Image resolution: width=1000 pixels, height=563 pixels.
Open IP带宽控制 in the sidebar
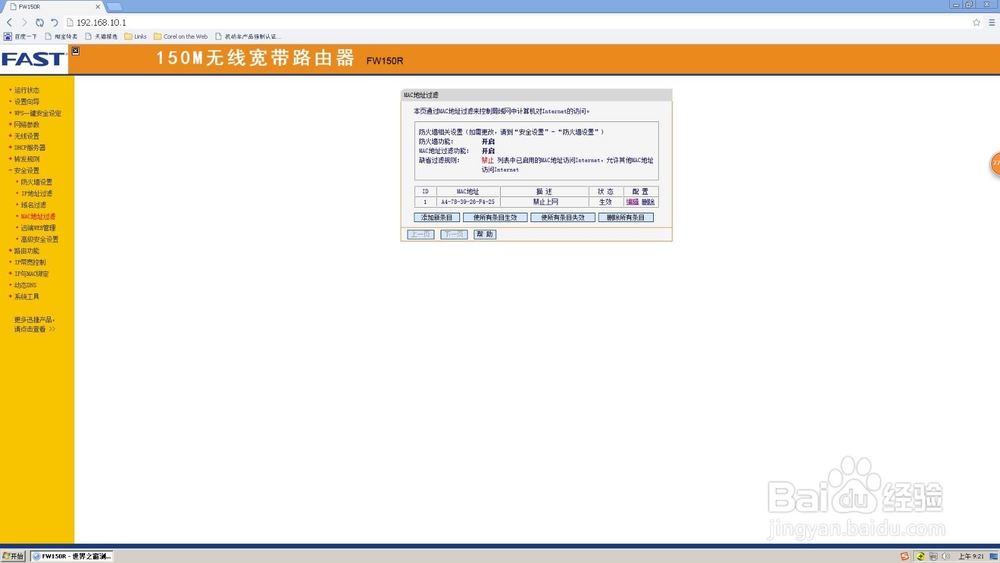[29, 262]
